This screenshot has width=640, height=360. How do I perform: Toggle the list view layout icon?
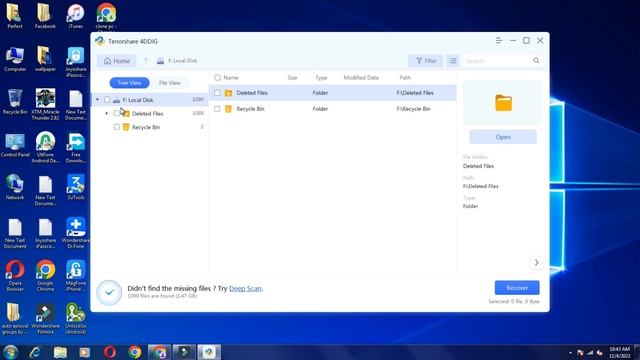[x=453, y=61]
